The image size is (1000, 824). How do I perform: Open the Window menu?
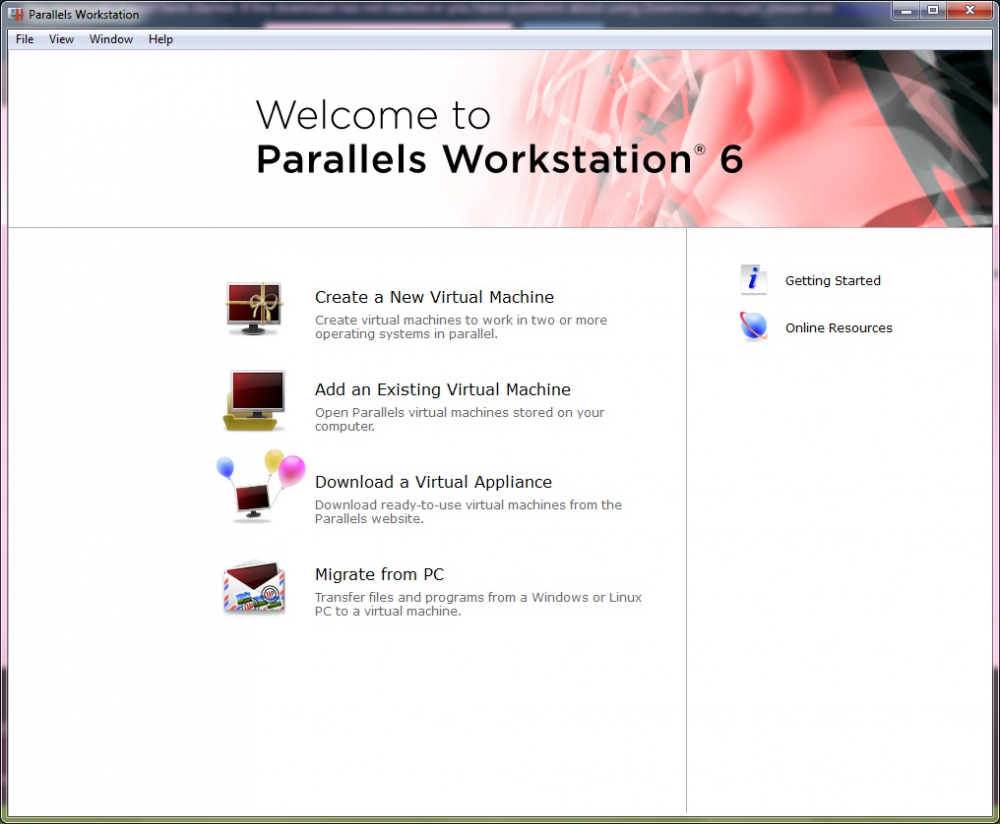tap(111, 39)
